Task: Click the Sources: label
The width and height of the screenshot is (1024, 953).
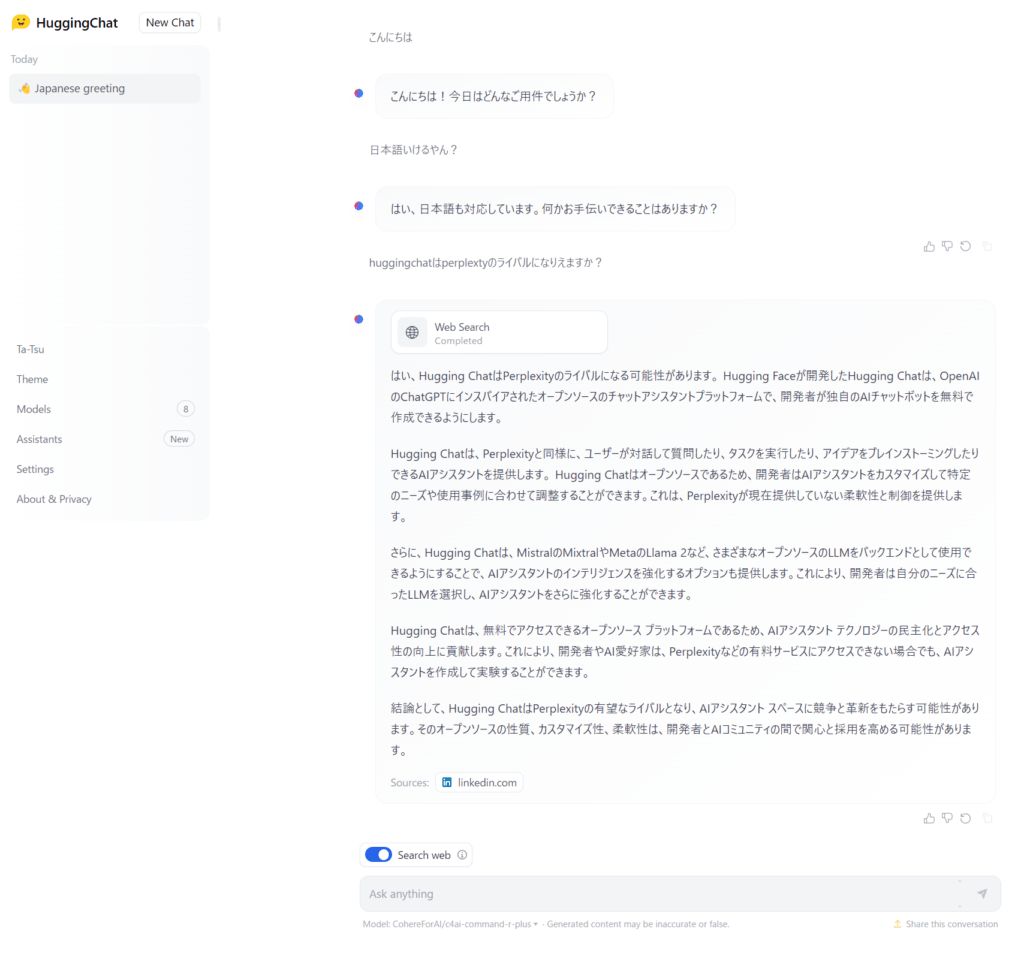Action: (409, 783)
